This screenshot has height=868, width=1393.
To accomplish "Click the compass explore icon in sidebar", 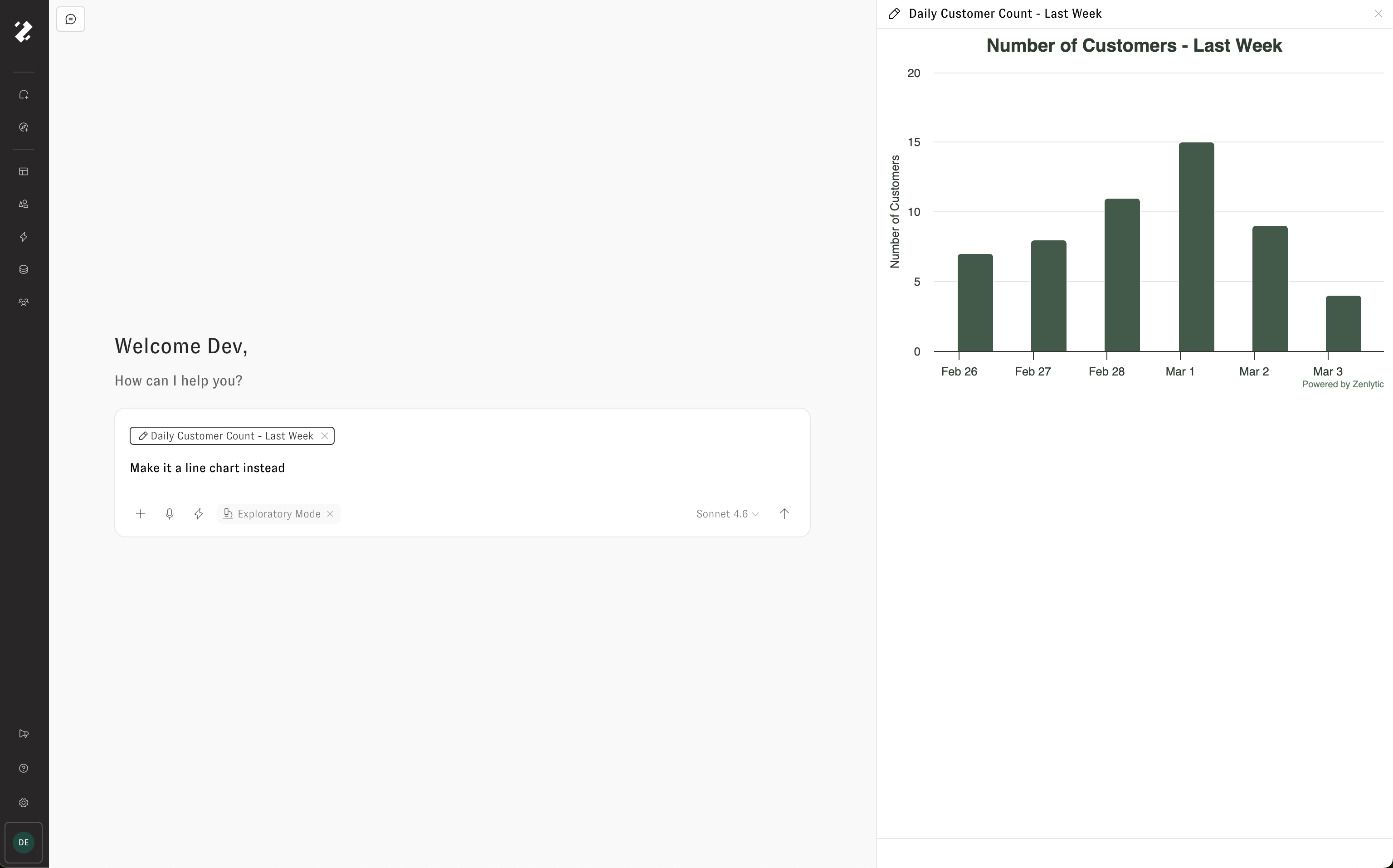I will pyautogui.click(x=24, y=127).
